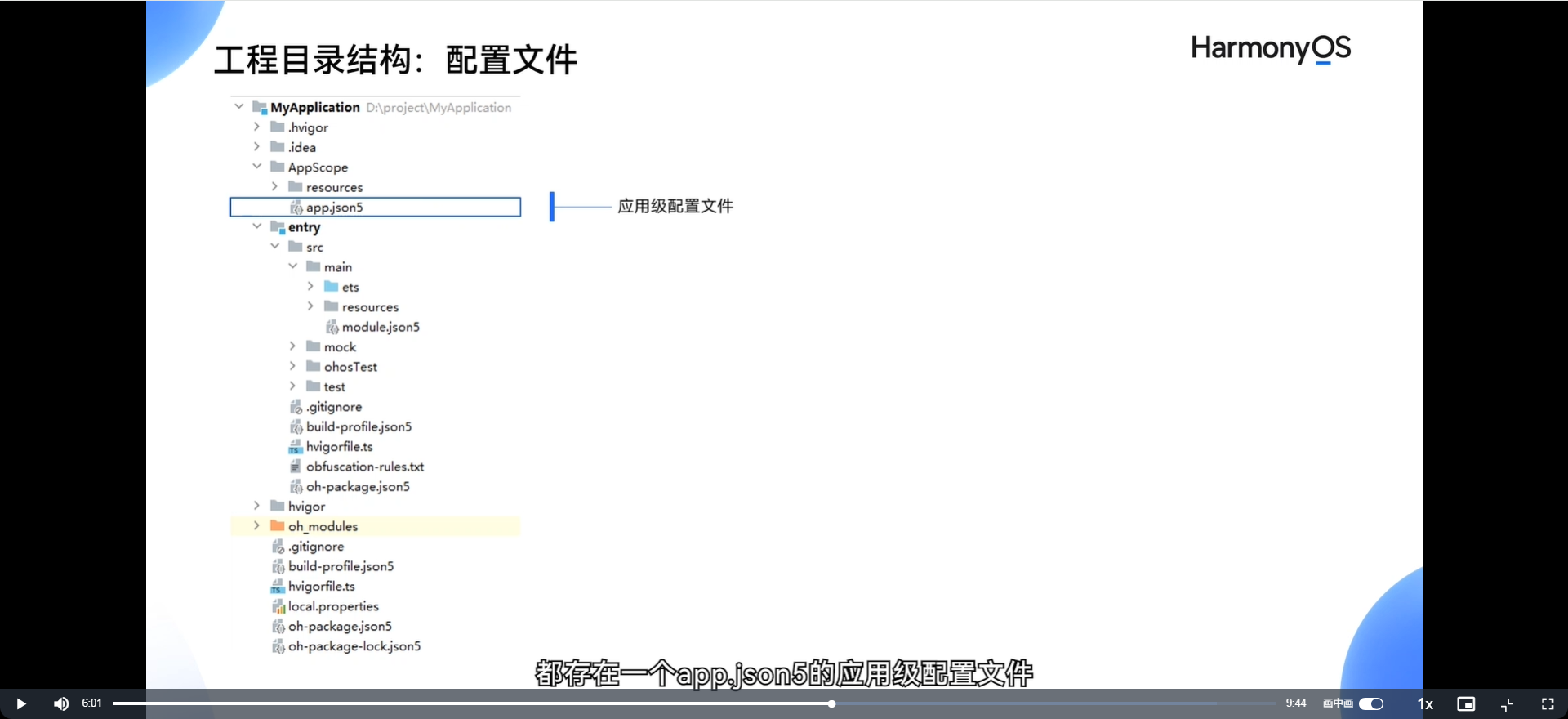This screenshot has width=1568, height=719.
Task: Click the main folder icon
Action: tap(314, 266)
